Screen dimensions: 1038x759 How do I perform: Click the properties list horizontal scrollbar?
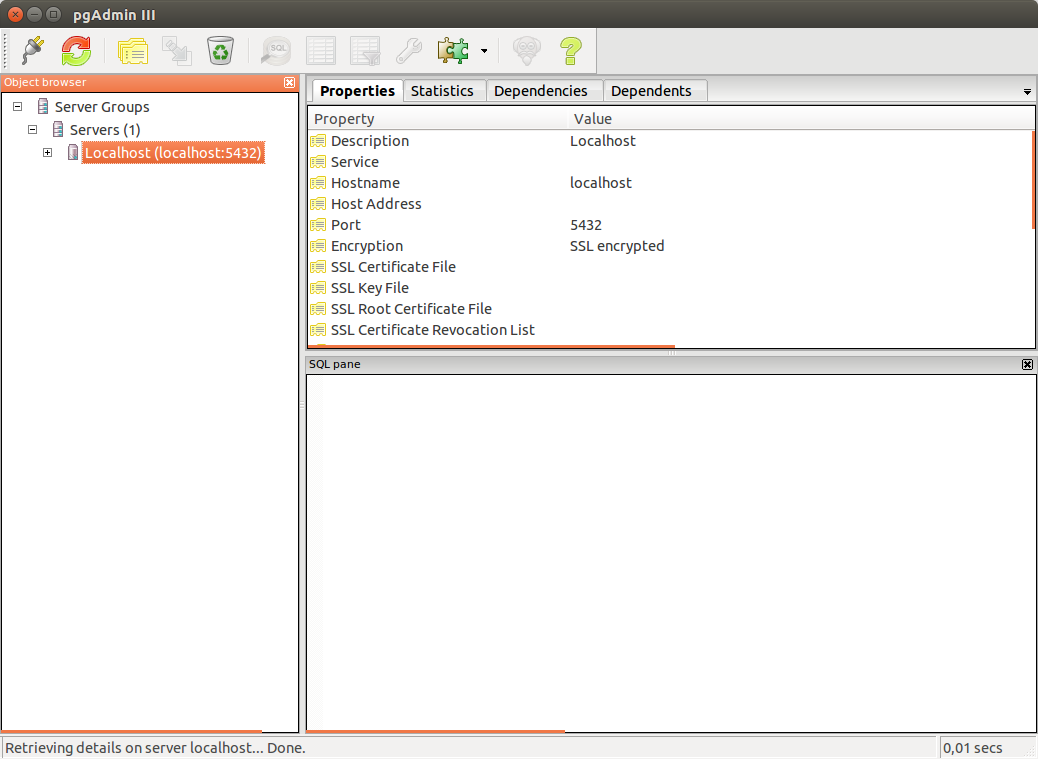point(491,345)
